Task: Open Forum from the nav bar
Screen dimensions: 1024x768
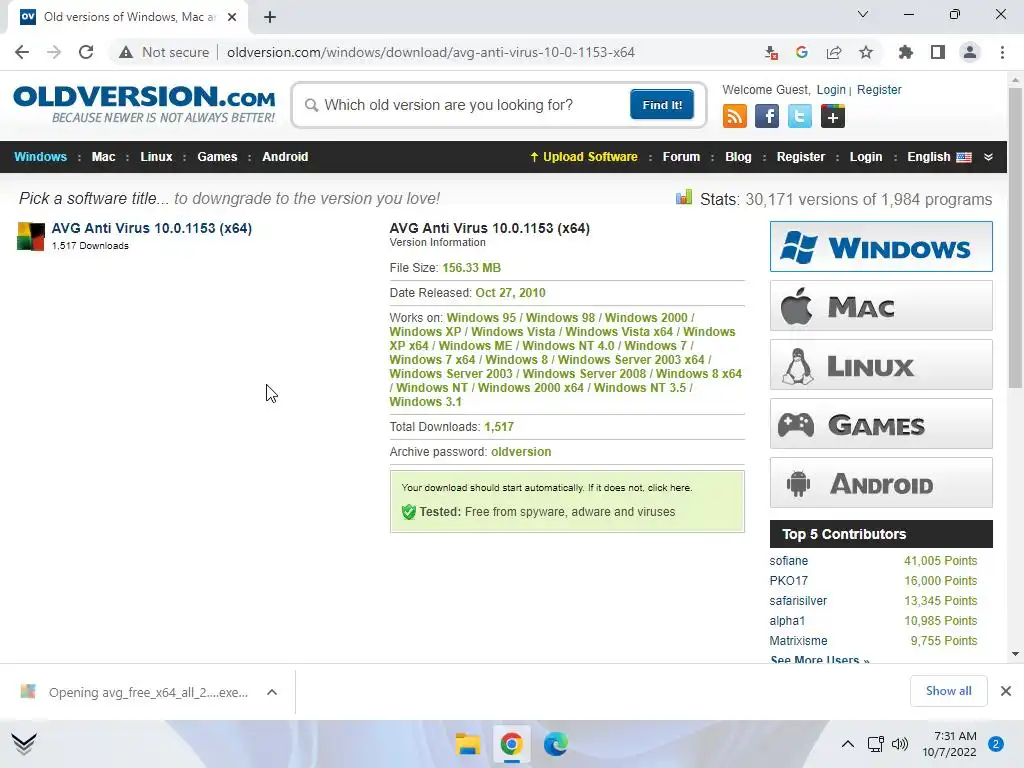Action: tap(681, 157)
